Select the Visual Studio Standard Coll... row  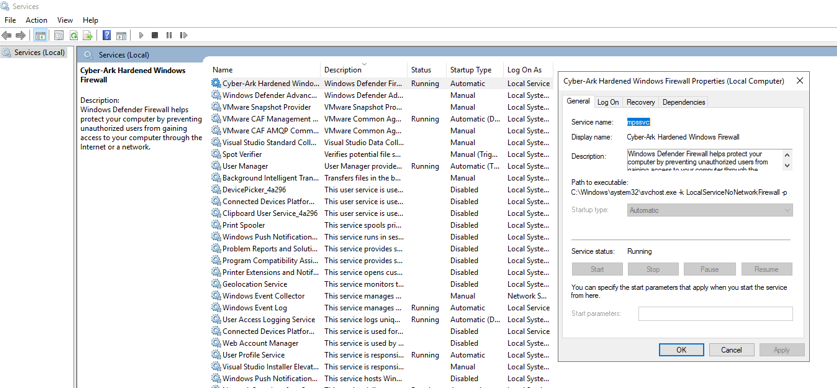click(381, 142)
